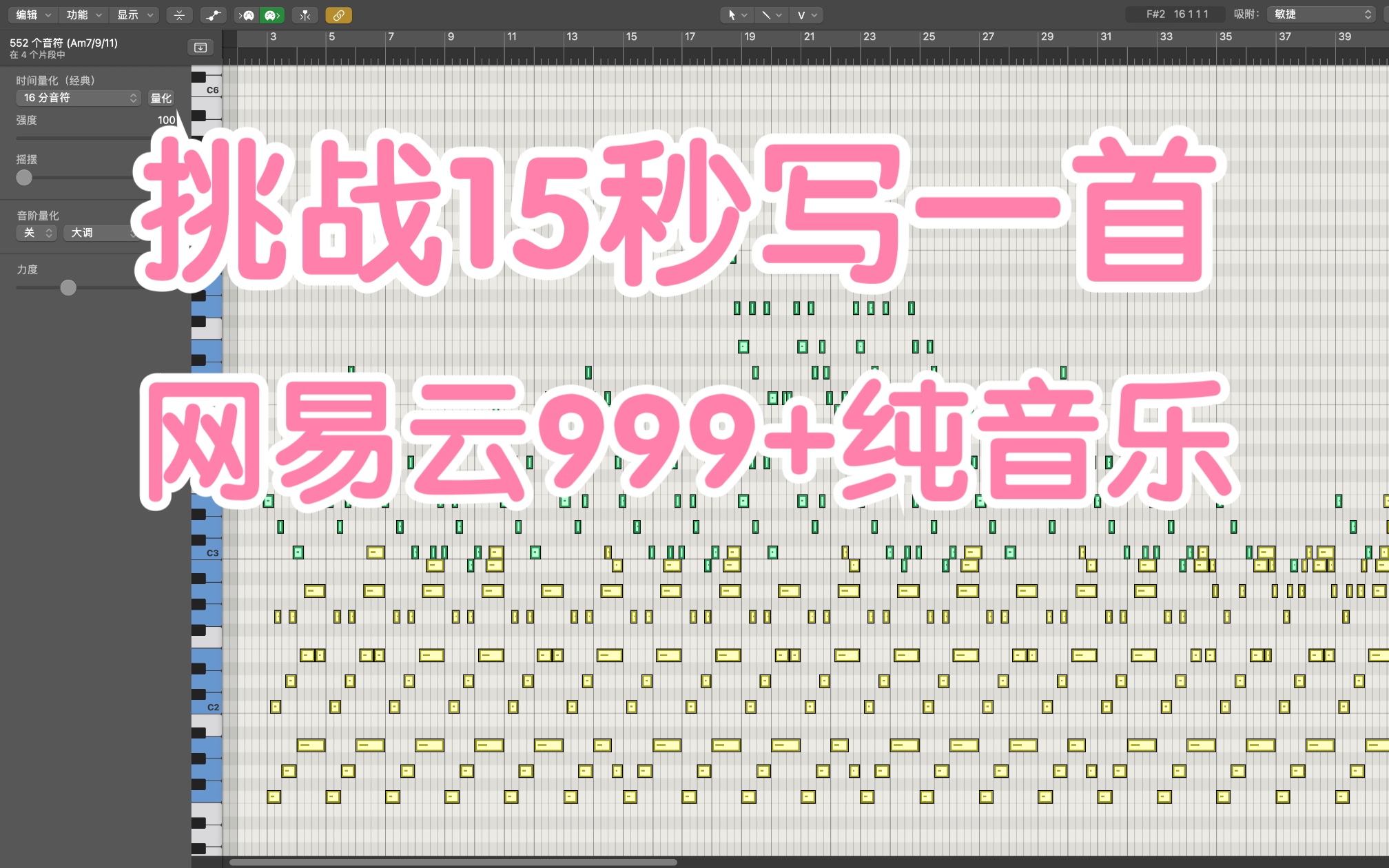1389x868 pixels.
Task: Select the automation curve icon
Action: point(213,14)
